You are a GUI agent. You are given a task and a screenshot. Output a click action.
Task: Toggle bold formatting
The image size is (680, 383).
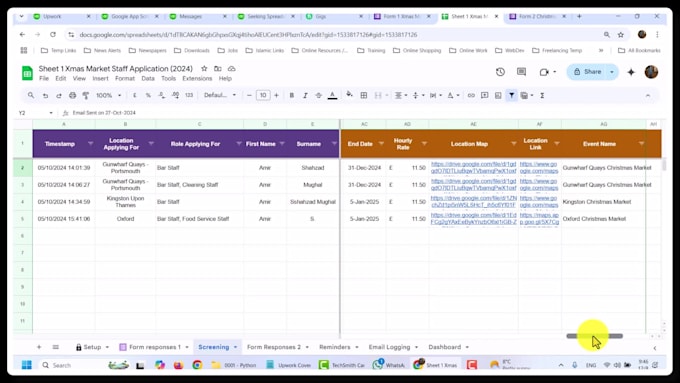tap(291, 95)
